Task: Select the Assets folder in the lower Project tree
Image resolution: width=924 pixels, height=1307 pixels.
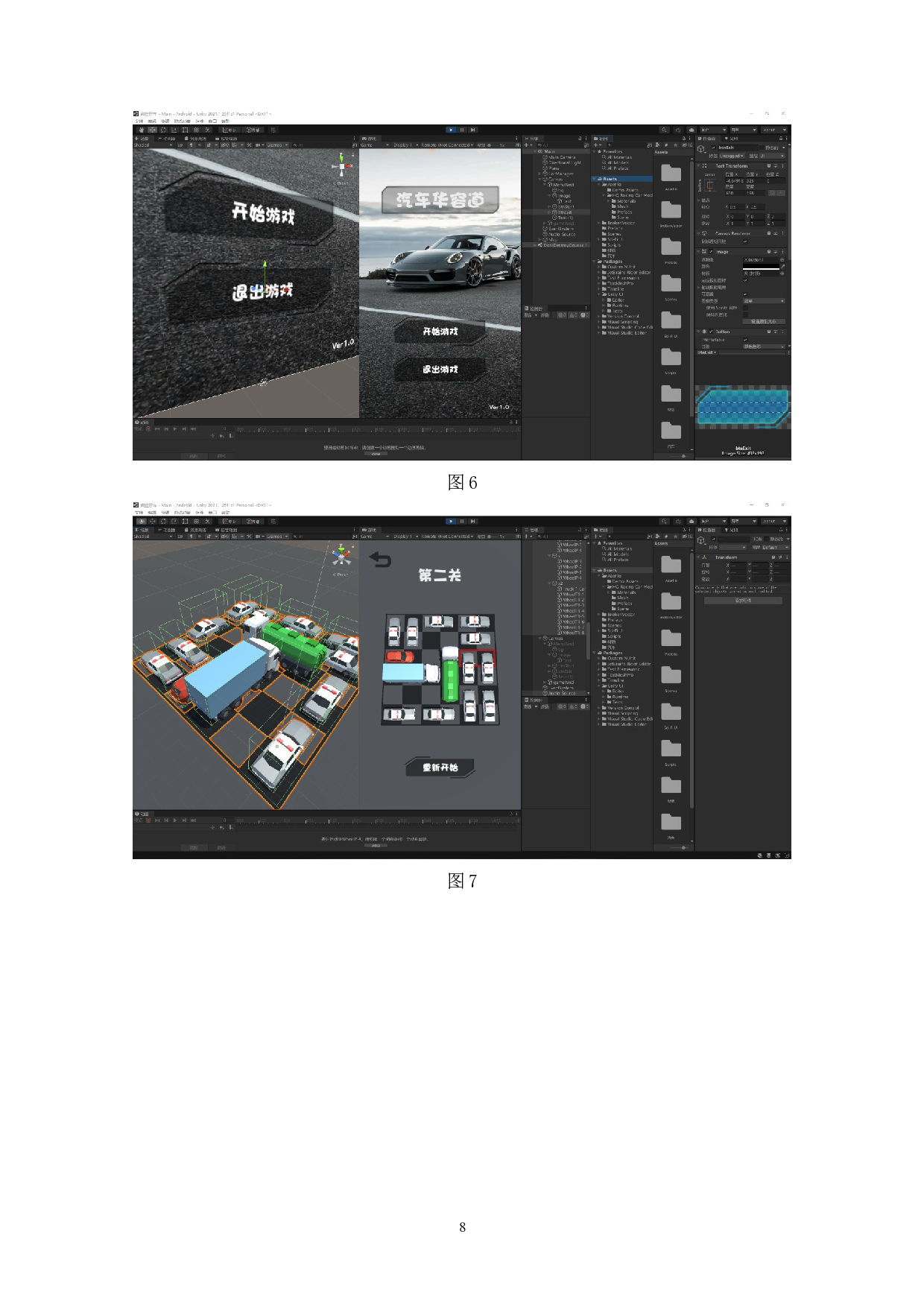Action: click(x=610, y=570)
